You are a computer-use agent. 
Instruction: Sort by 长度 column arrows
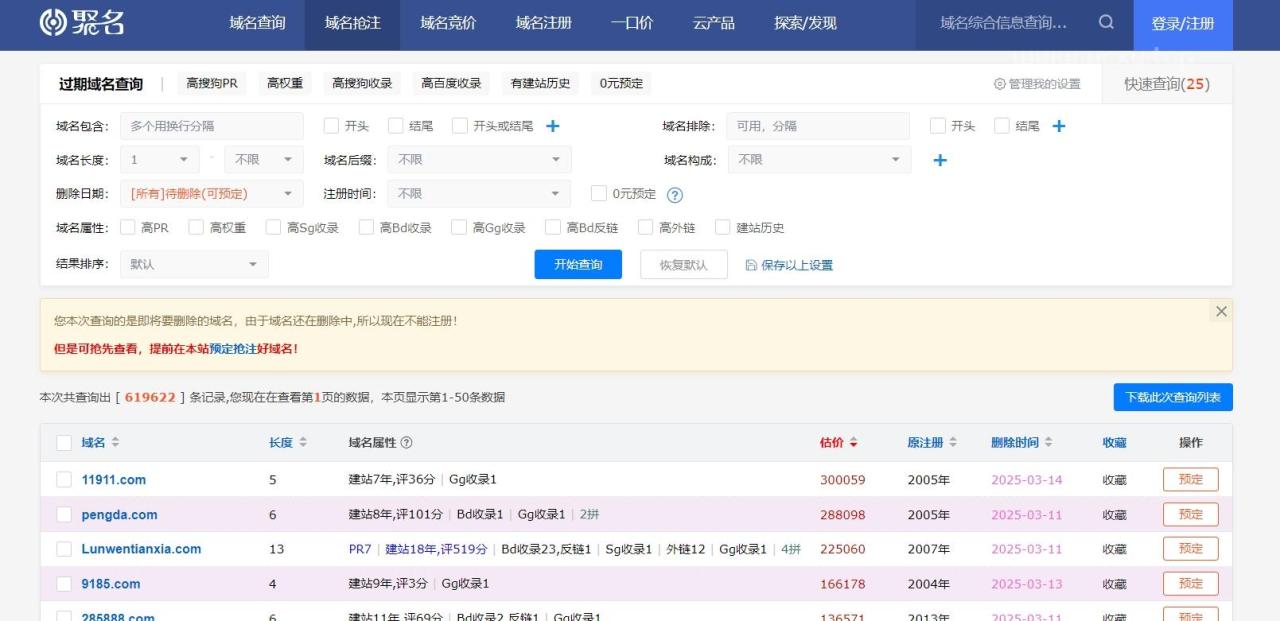tap(303, 442)
